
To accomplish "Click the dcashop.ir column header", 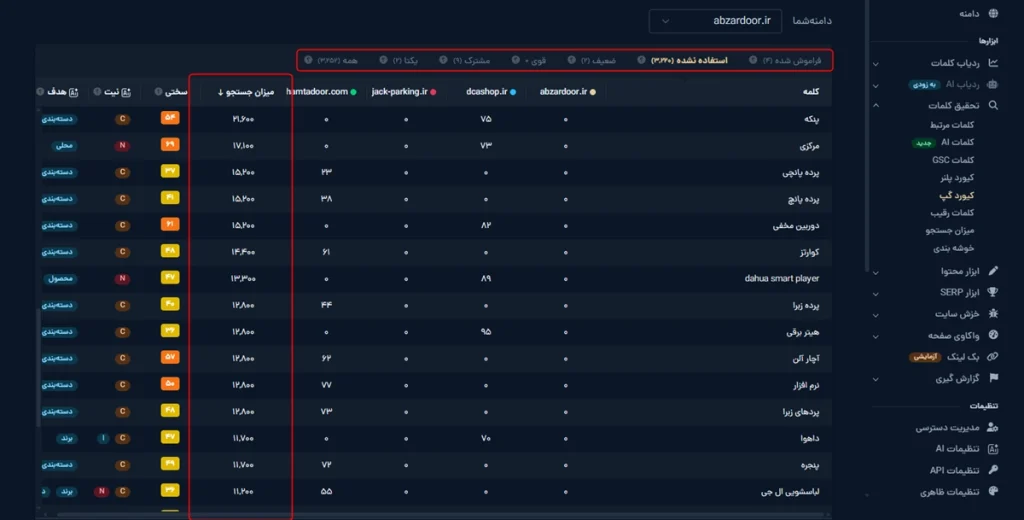I will point(490,91).
